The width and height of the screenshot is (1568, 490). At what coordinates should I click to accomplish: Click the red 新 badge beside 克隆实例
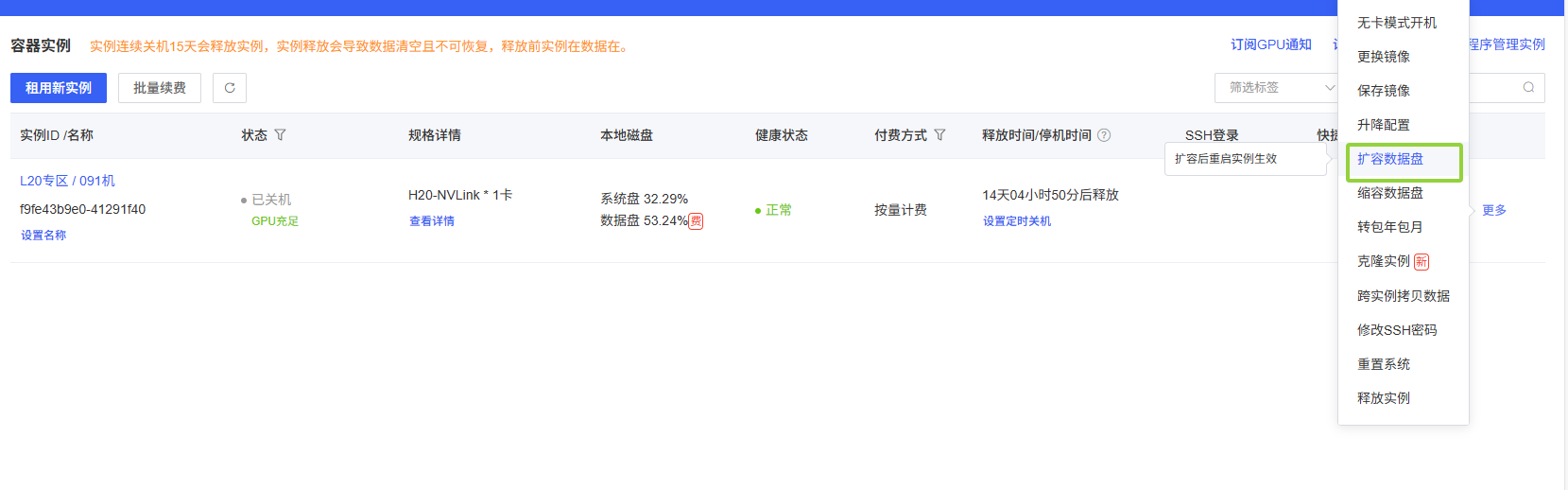click(1422, 262)
